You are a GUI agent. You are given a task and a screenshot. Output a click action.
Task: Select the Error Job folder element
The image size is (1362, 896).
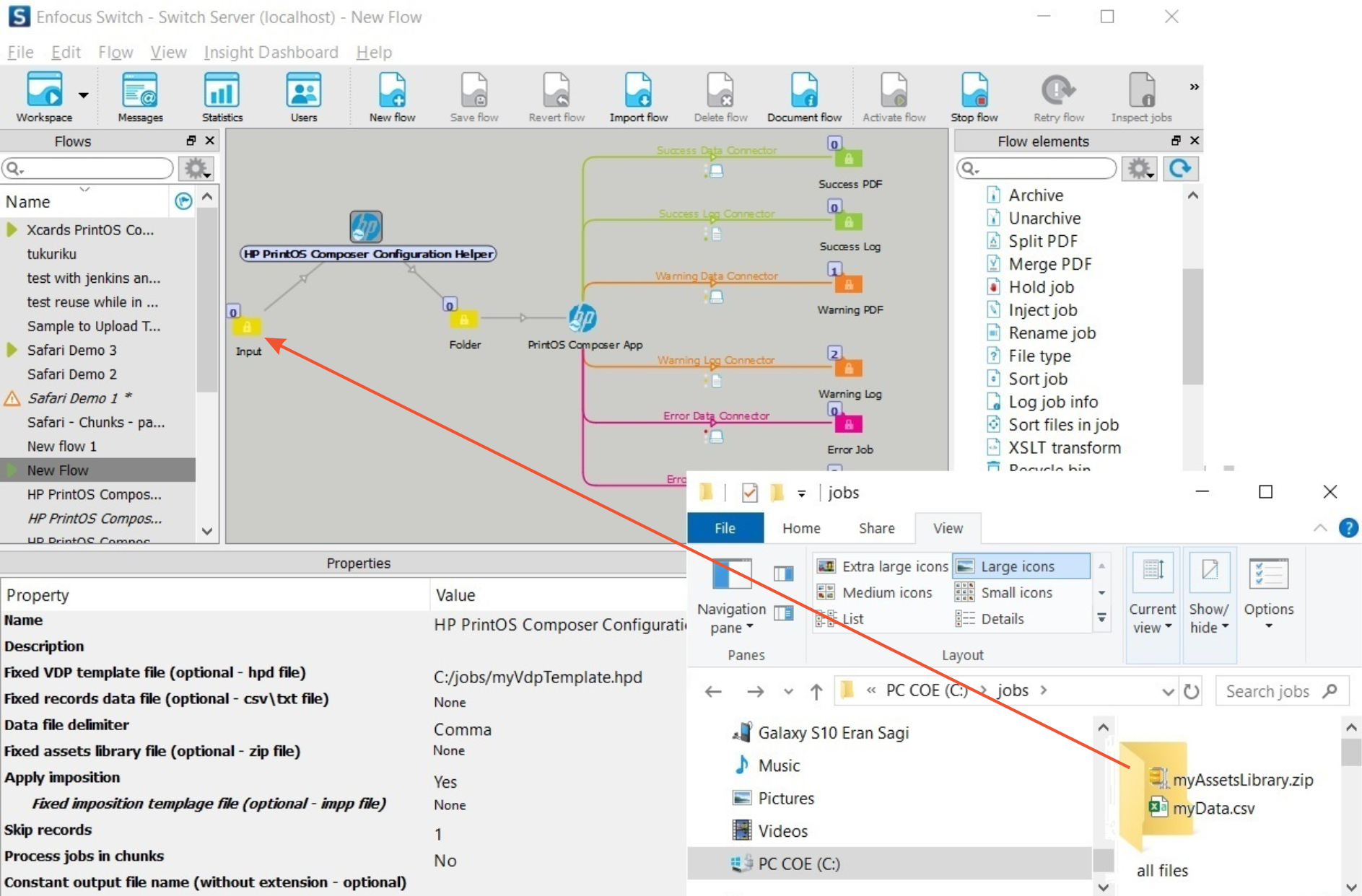[x=848, y=424]
